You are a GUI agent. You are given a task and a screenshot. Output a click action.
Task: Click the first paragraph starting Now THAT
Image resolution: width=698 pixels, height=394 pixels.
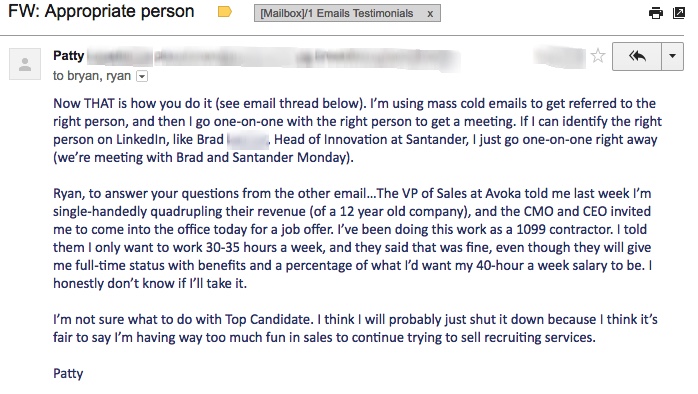coord(357,130)
